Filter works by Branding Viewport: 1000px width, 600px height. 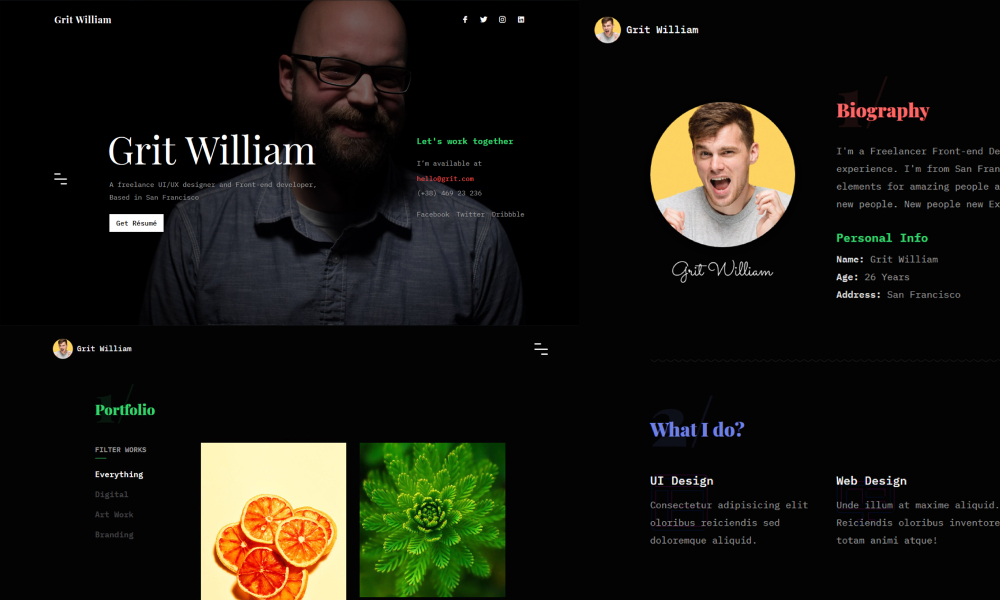[x=114, y=534]
